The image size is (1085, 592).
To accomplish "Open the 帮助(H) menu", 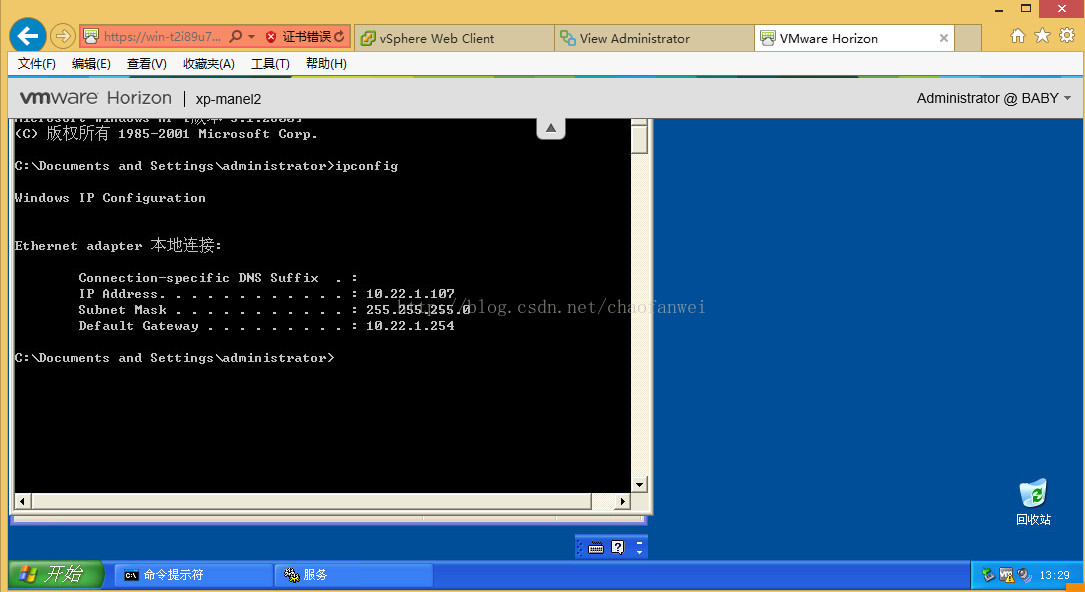I will [326, 64].
